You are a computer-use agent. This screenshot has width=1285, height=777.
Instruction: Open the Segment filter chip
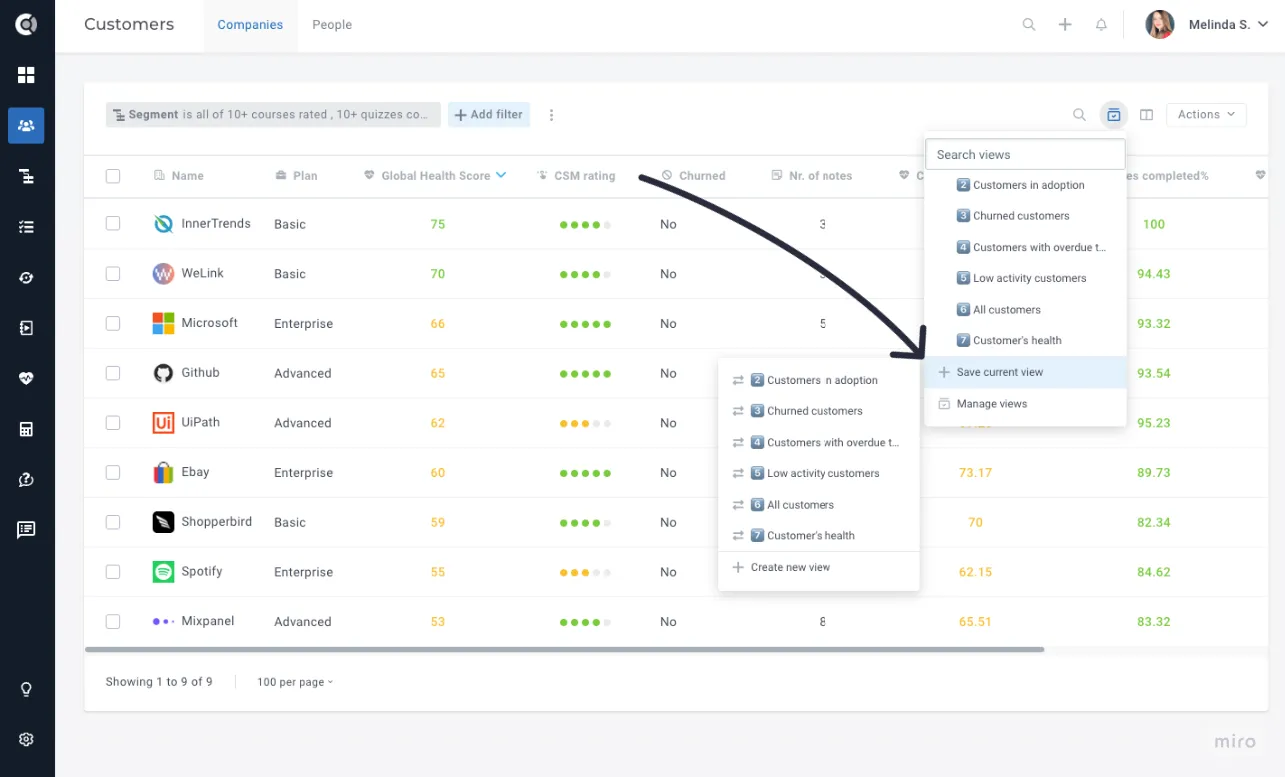(273, 115)
